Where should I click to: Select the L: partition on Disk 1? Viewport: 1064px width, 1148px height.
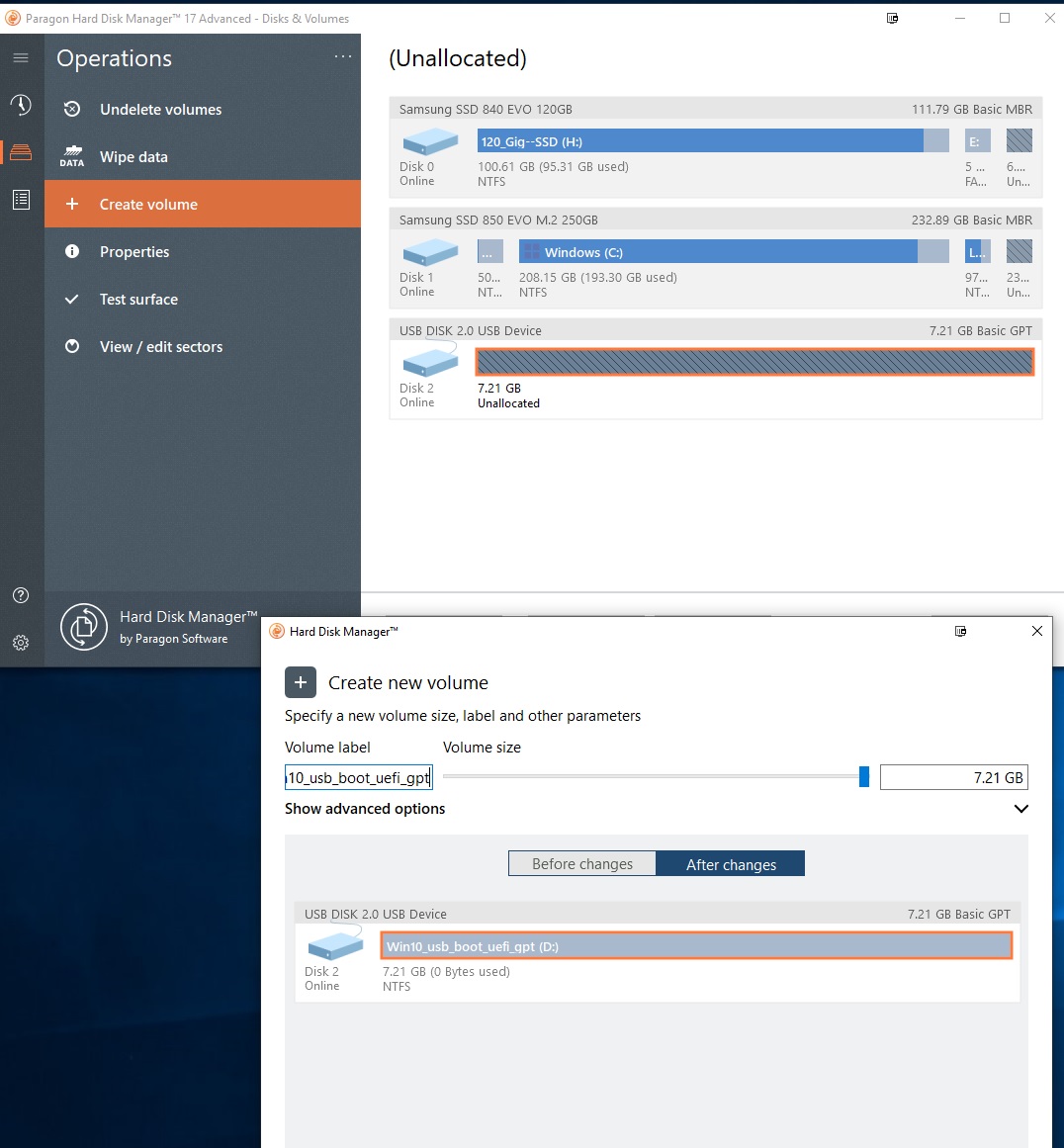tap(978, 251)
